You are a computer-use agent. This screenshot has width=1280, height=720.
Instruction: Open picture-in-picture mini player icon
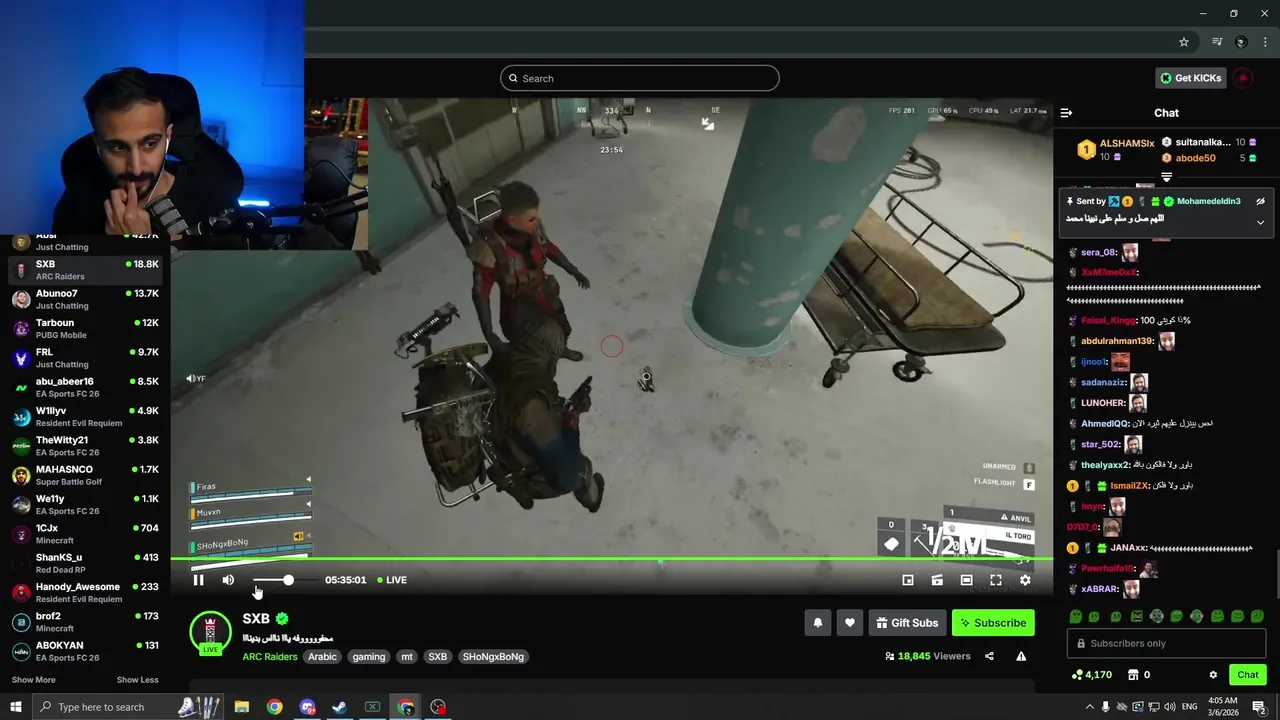[x=908, y=580]
